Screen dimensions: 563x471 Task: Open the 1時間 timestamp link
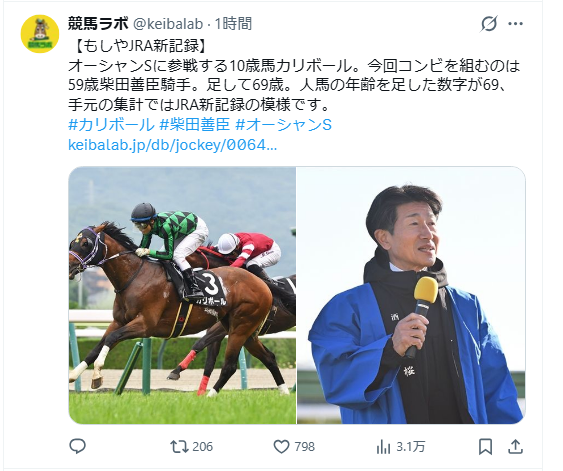click(x=233, y=24)
